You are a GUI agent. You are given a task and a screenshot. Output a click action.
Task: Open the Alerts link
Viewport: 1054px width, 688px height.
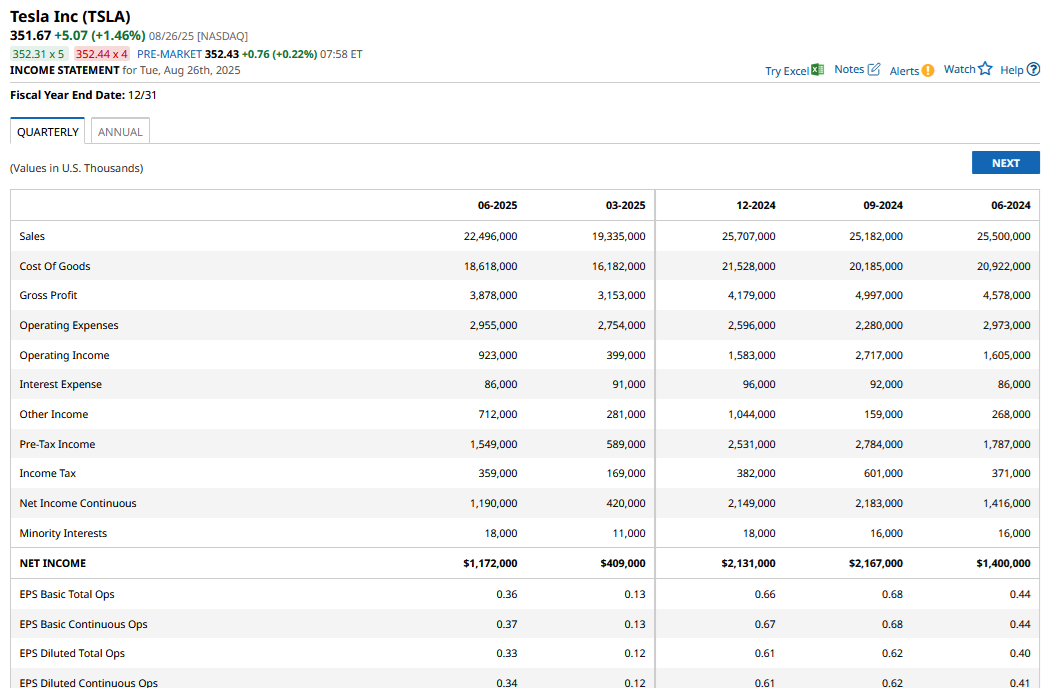point(904,71)
